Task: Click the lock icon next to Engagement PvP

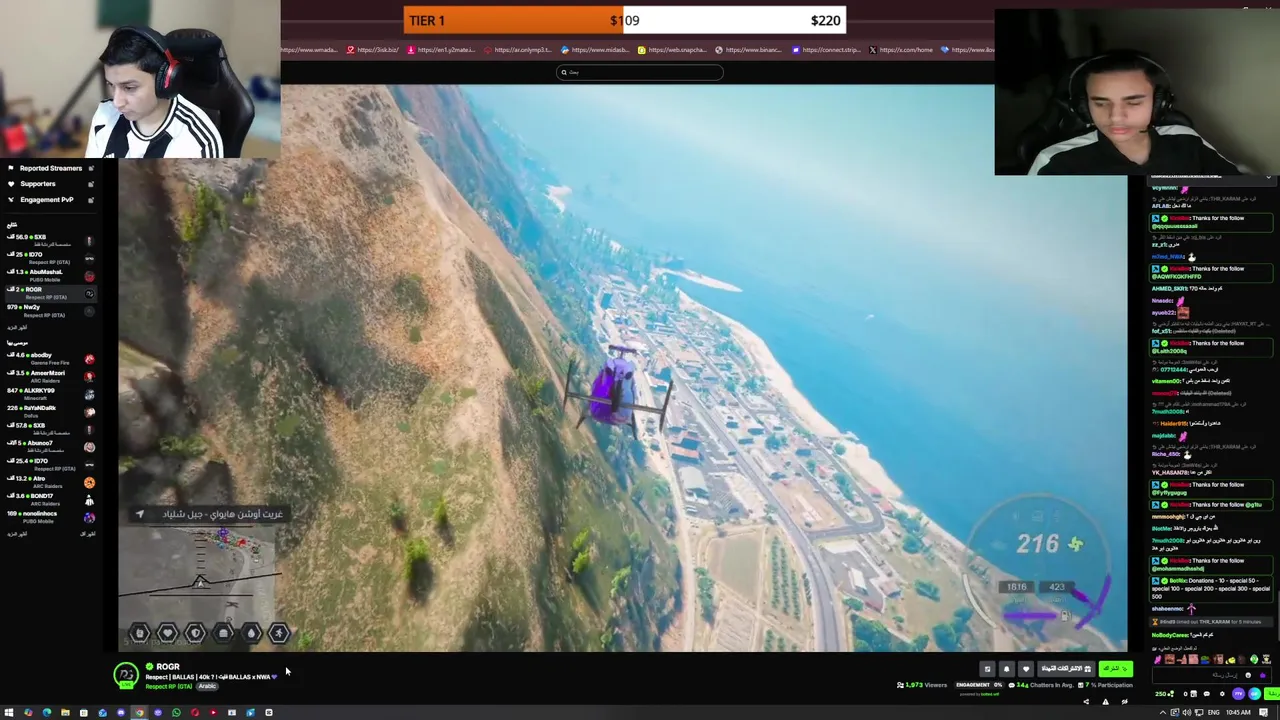Action: [x=91, y=200]
